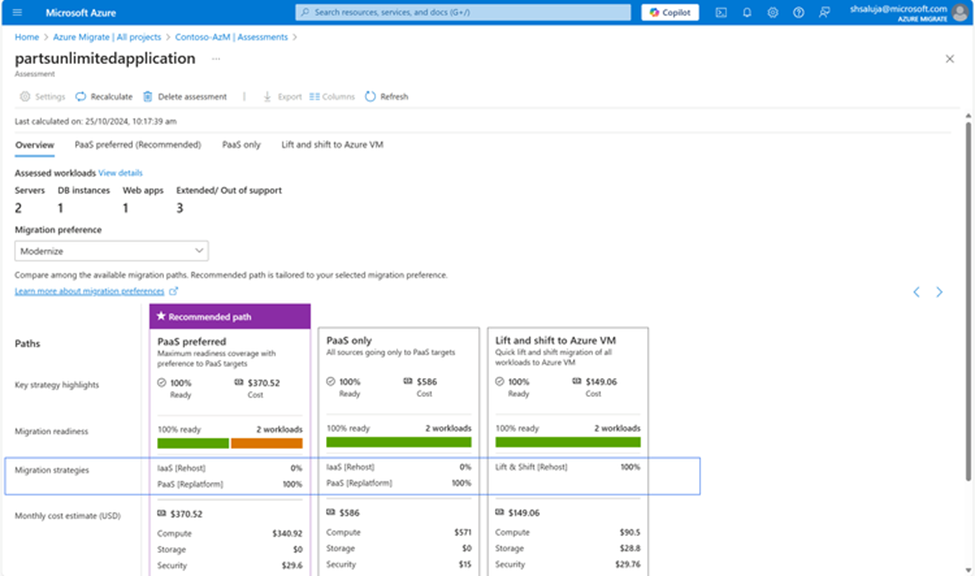Click orange readiness bar in PaaS preferred card
This screenshot has width=975, height=576.
267,444
